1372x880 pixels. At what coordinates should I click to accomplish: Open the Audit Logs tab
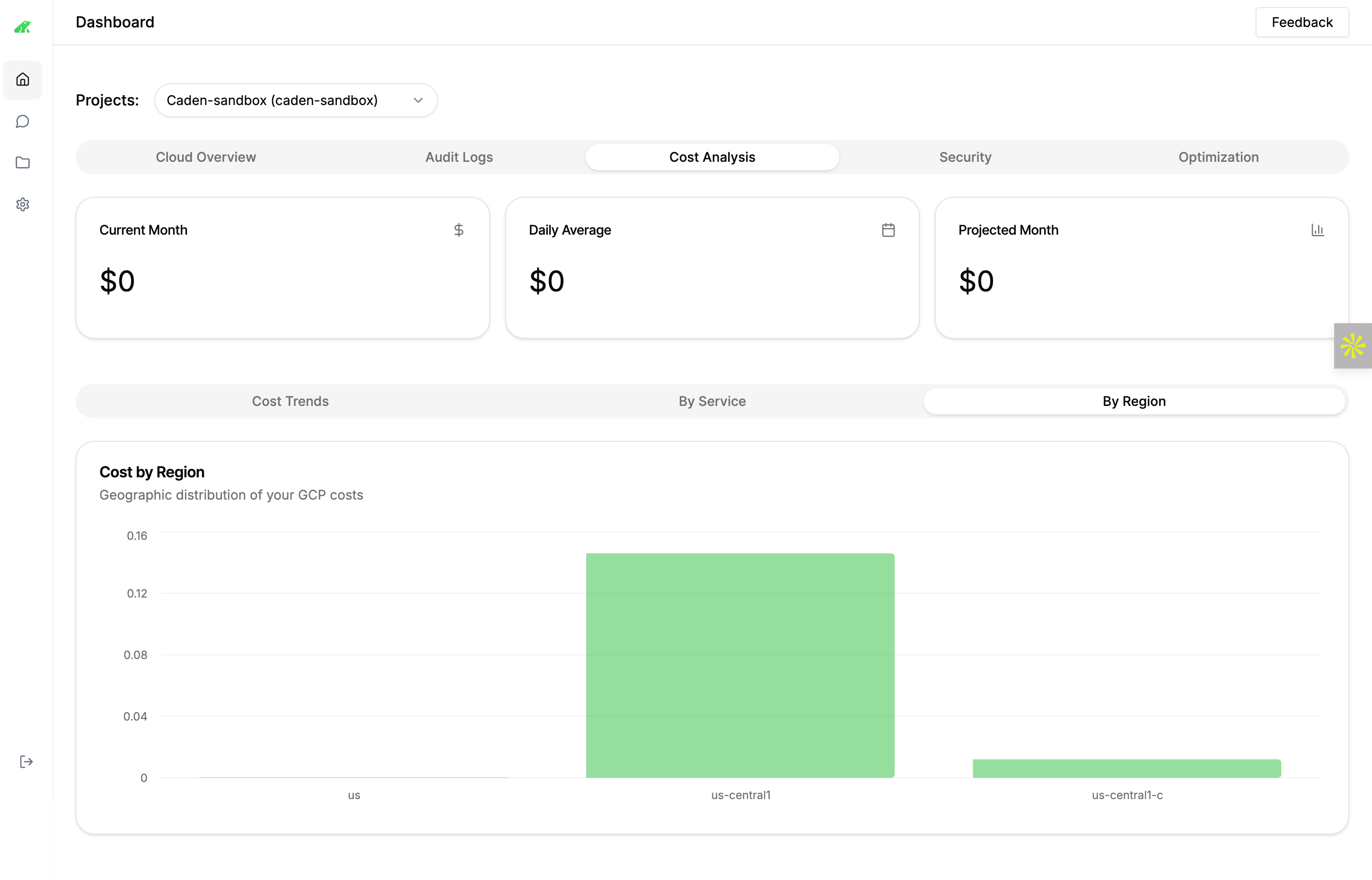pos(459,157)
